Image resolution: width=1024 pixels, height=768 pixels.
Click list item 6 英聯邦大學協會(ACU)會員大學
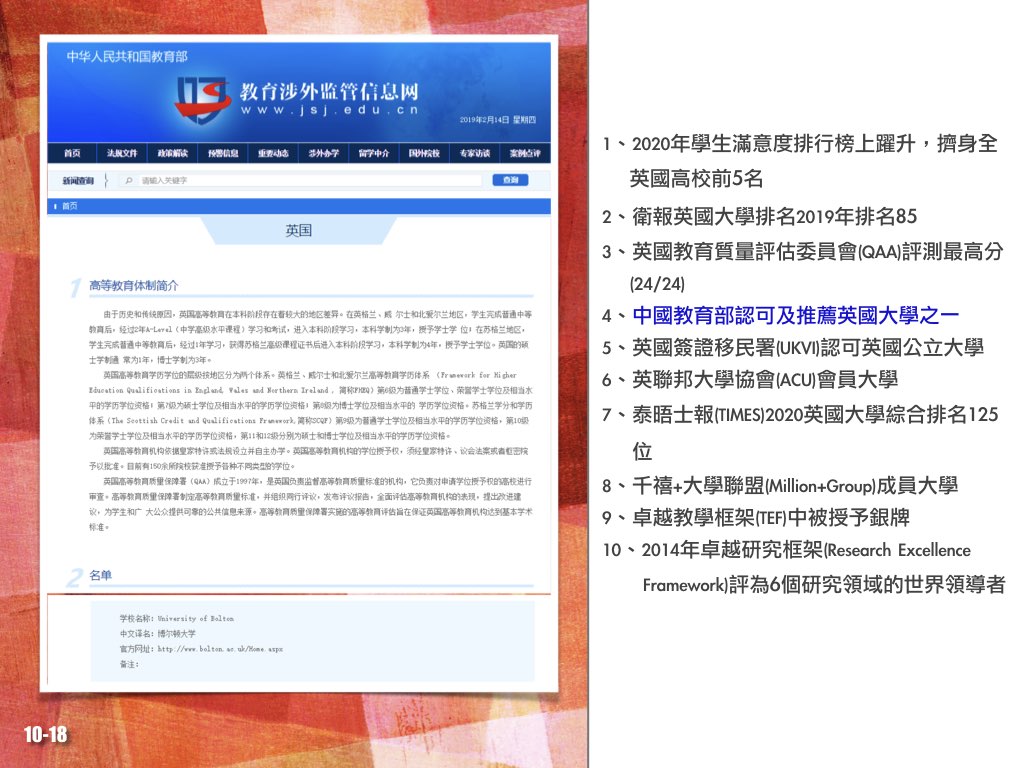pos(750,379)
